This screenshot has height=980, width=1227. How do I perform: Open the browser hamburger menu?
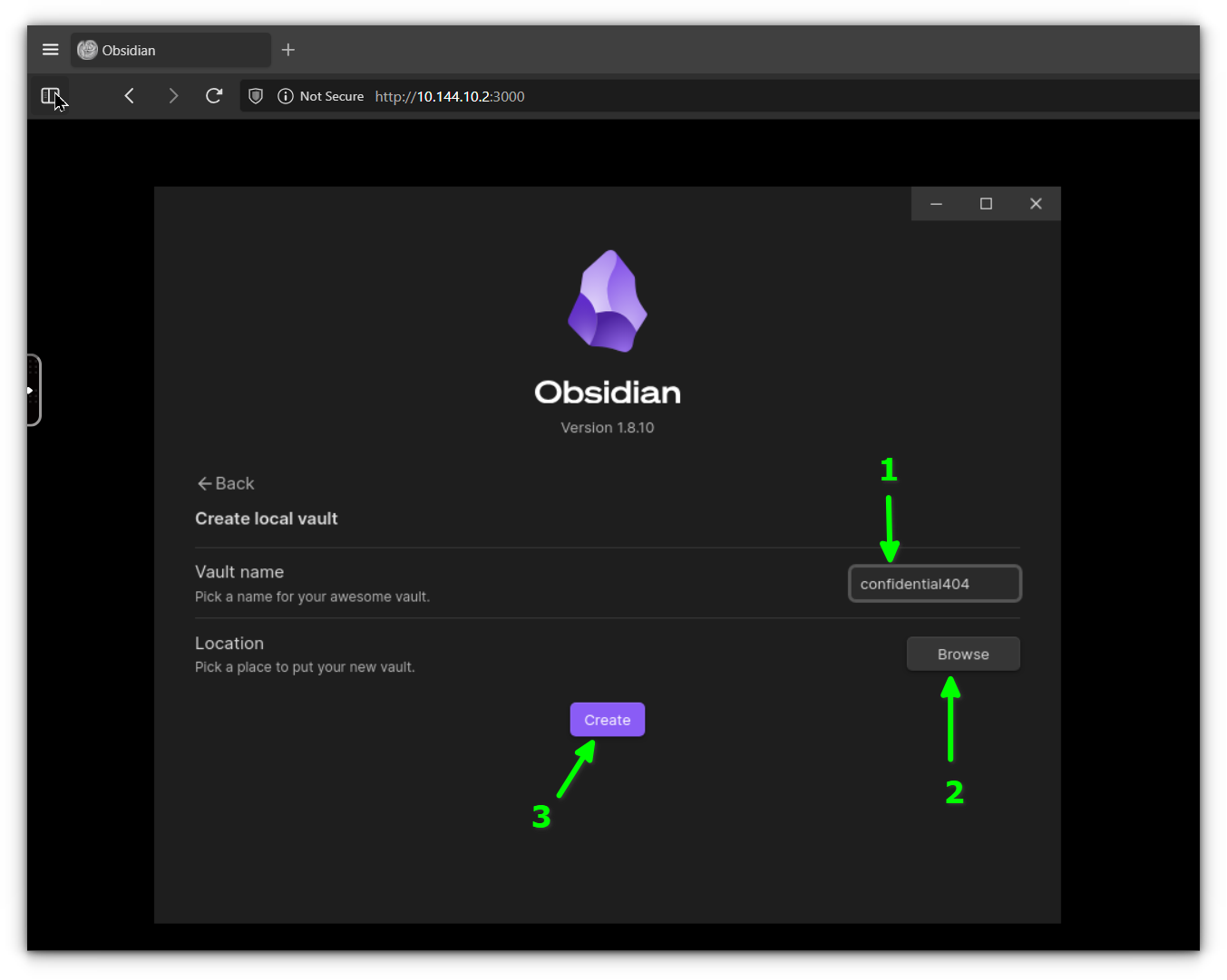(x=51, y=50)
